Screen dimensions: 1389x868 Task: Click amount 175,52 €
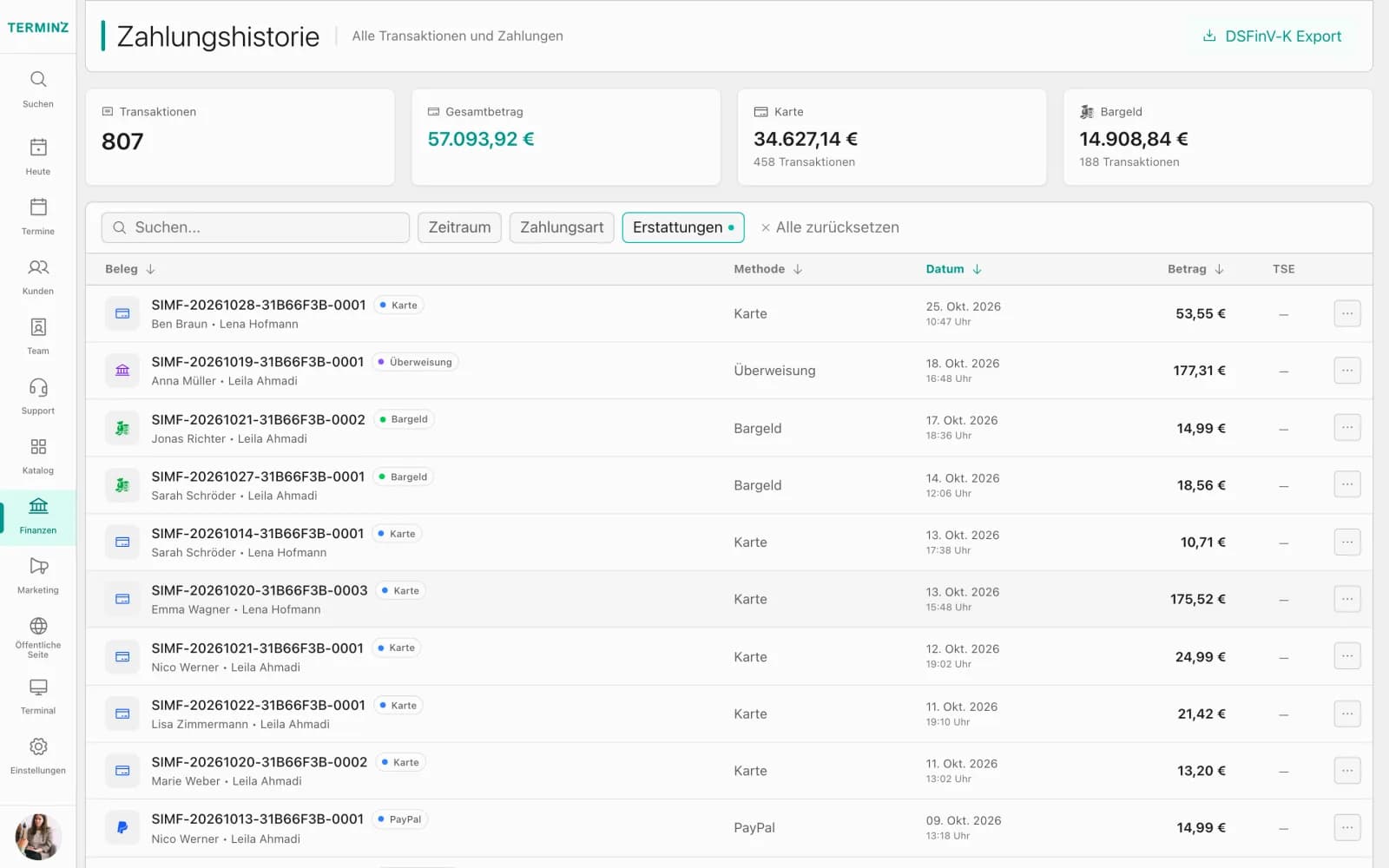point(1197,599)
